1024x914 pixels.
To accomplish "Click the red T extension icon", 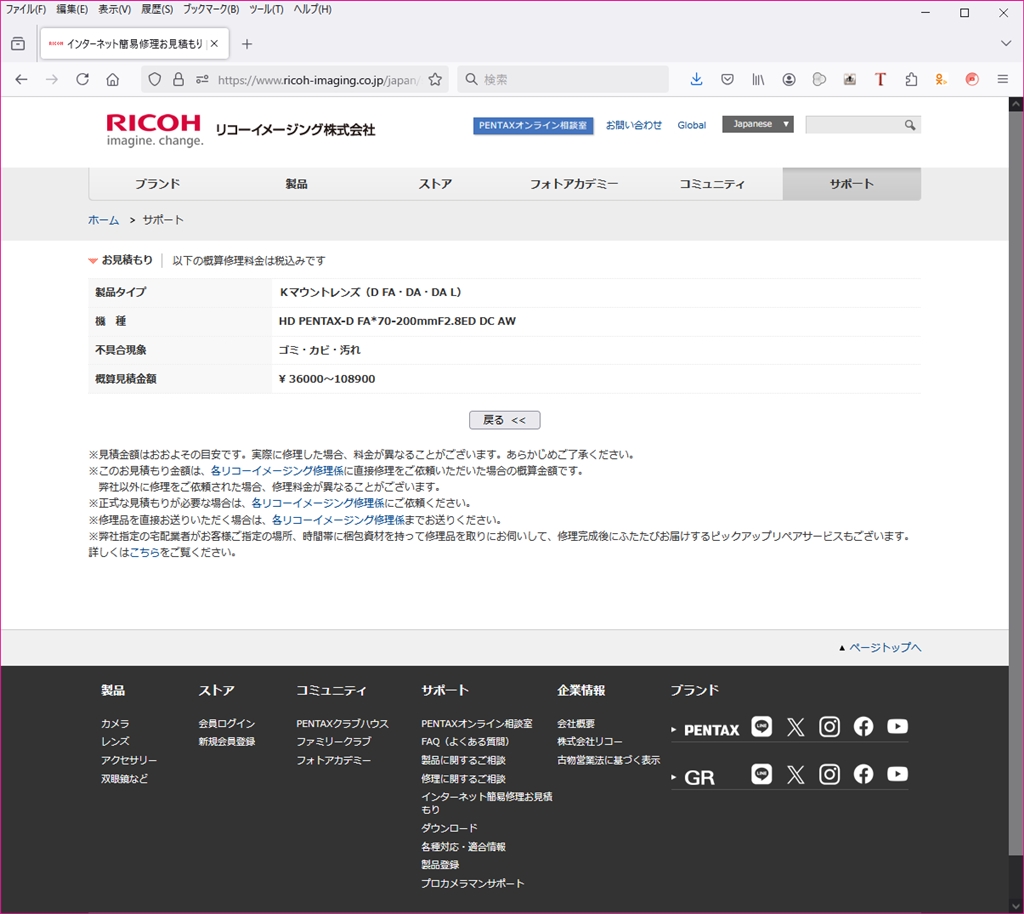I will 880,80.
